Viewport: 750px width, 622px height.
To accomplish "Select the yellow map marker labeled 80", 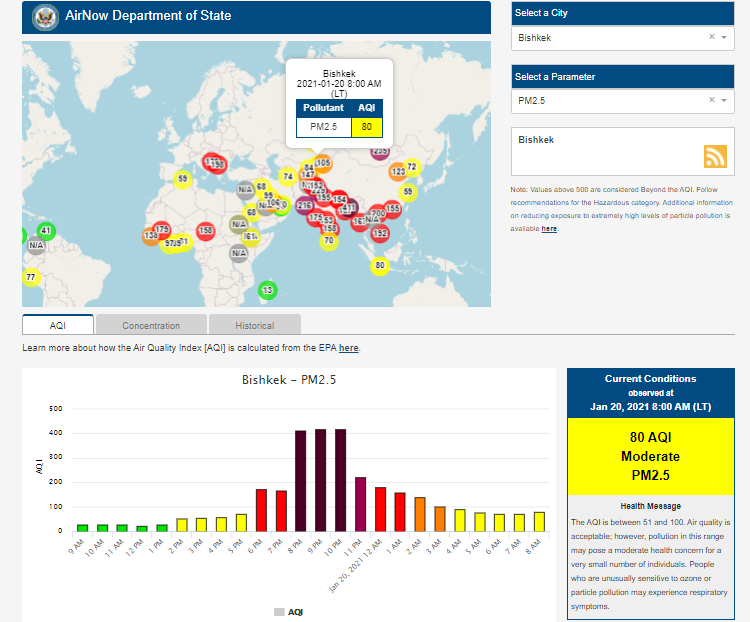I will pos(379,265).
